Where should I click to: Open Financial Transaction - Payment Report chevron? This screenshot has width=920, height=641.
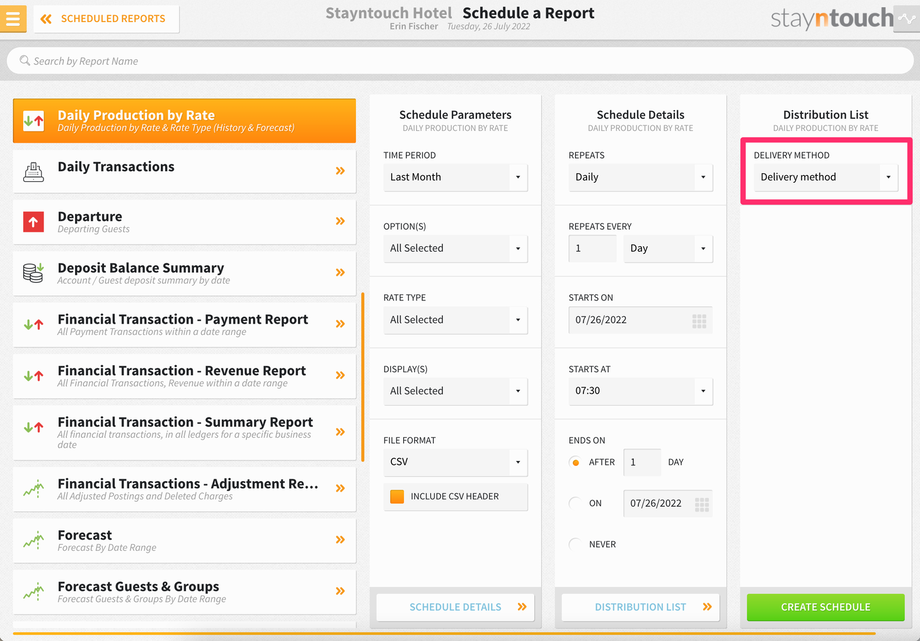coord(340,324)
